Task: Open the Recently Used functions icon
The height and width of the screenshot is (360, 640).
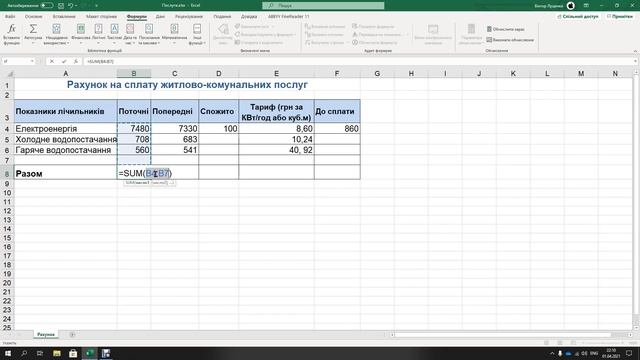Action: [56, 29]
